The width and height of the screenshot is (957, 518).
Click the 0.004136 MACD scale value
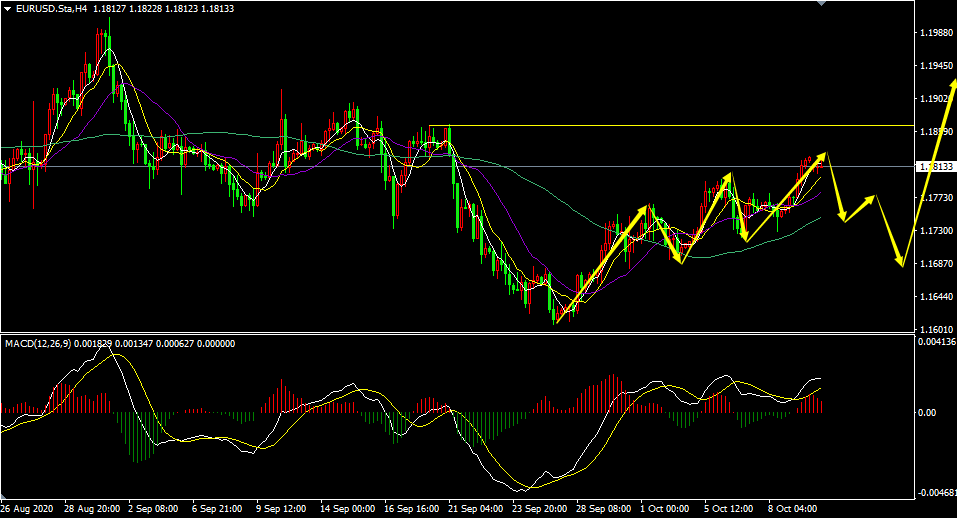pyautogui.click(x=937, y=342)
